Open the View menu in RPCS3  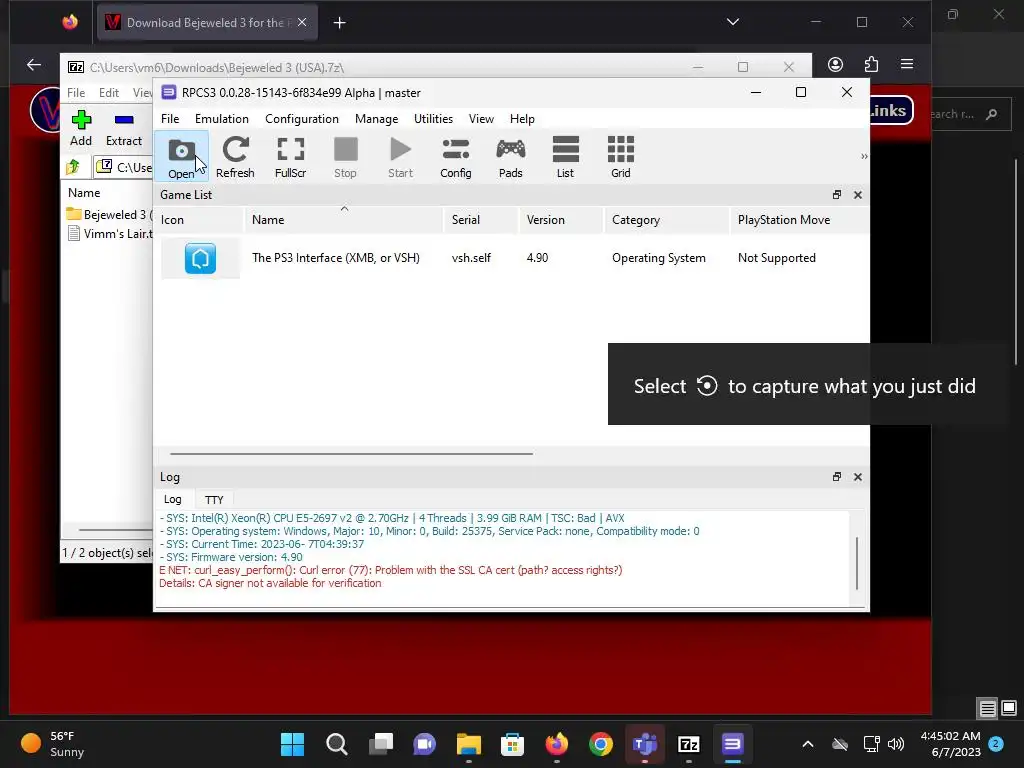click(x=481, y=119)
